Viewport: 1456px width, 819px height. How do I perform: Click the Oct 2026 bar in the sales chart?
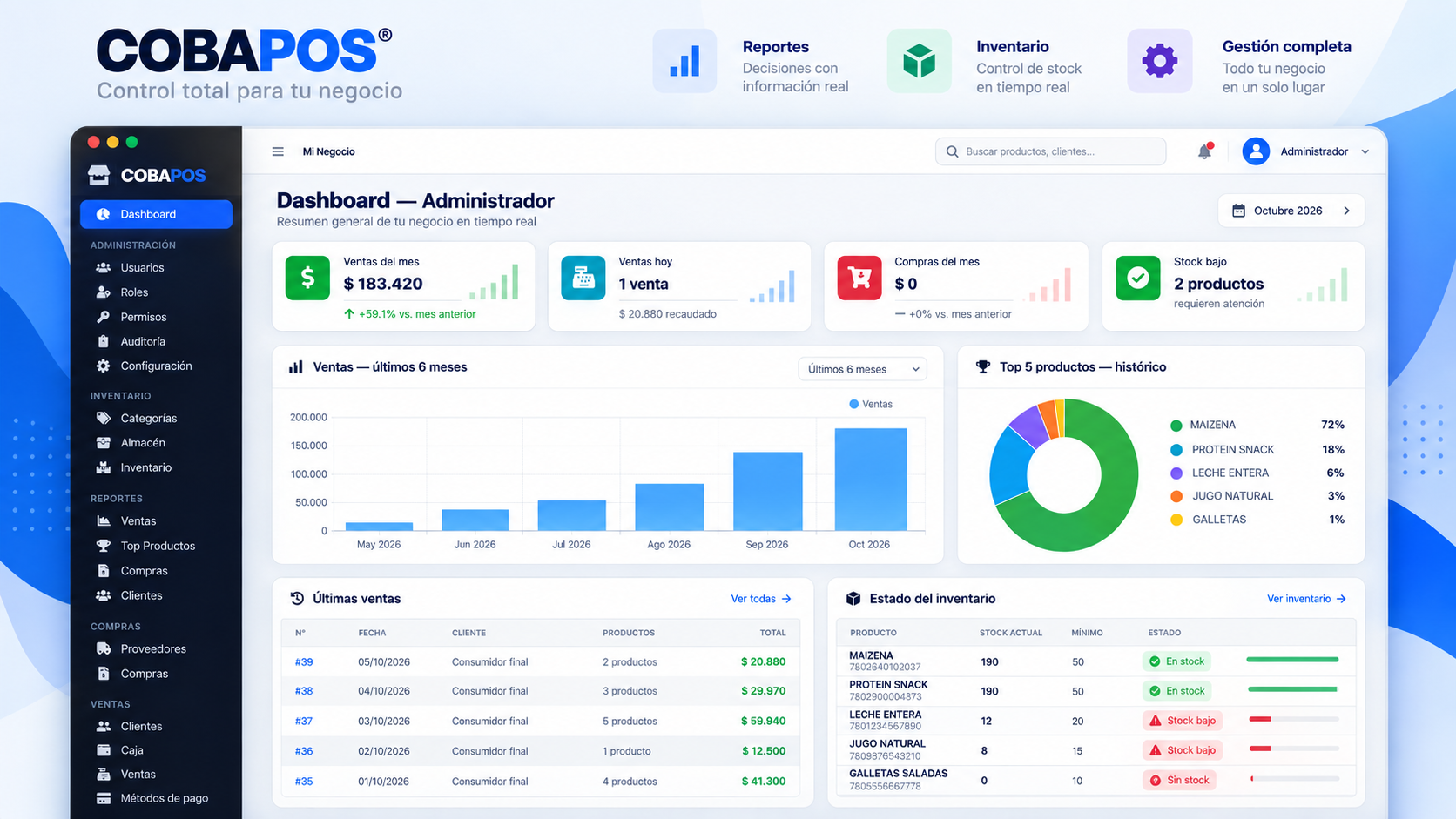point(871,480)
